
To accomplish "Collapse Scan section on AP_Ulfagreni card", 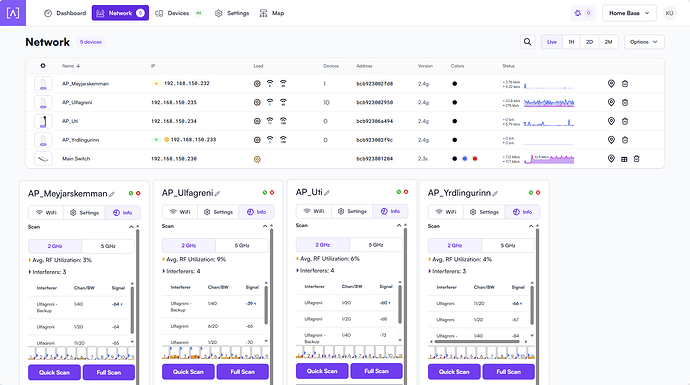I will click(265, 226).
